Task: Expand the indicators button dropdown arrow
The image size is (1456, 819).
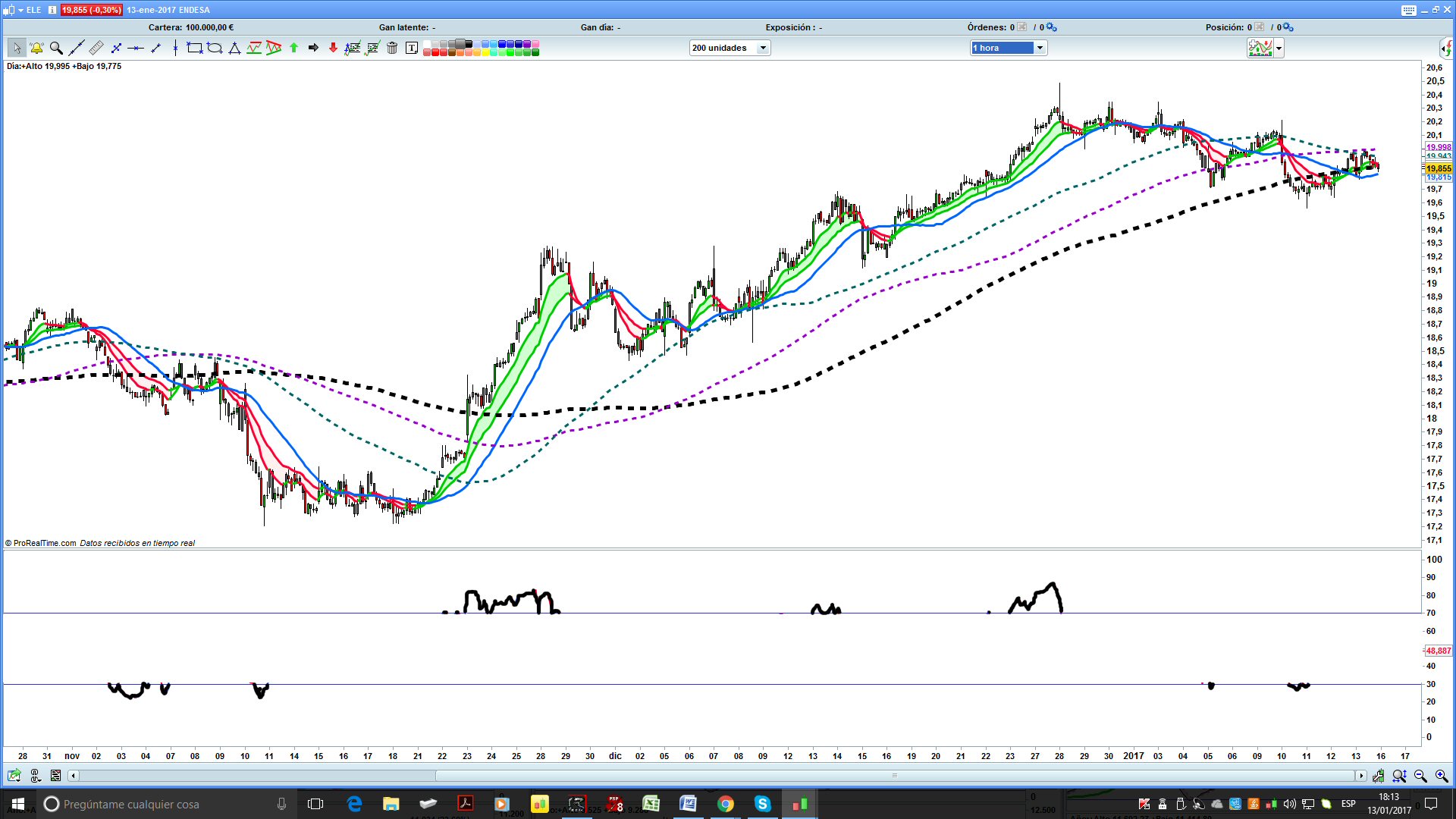Action: click(x=1279, y=49)
